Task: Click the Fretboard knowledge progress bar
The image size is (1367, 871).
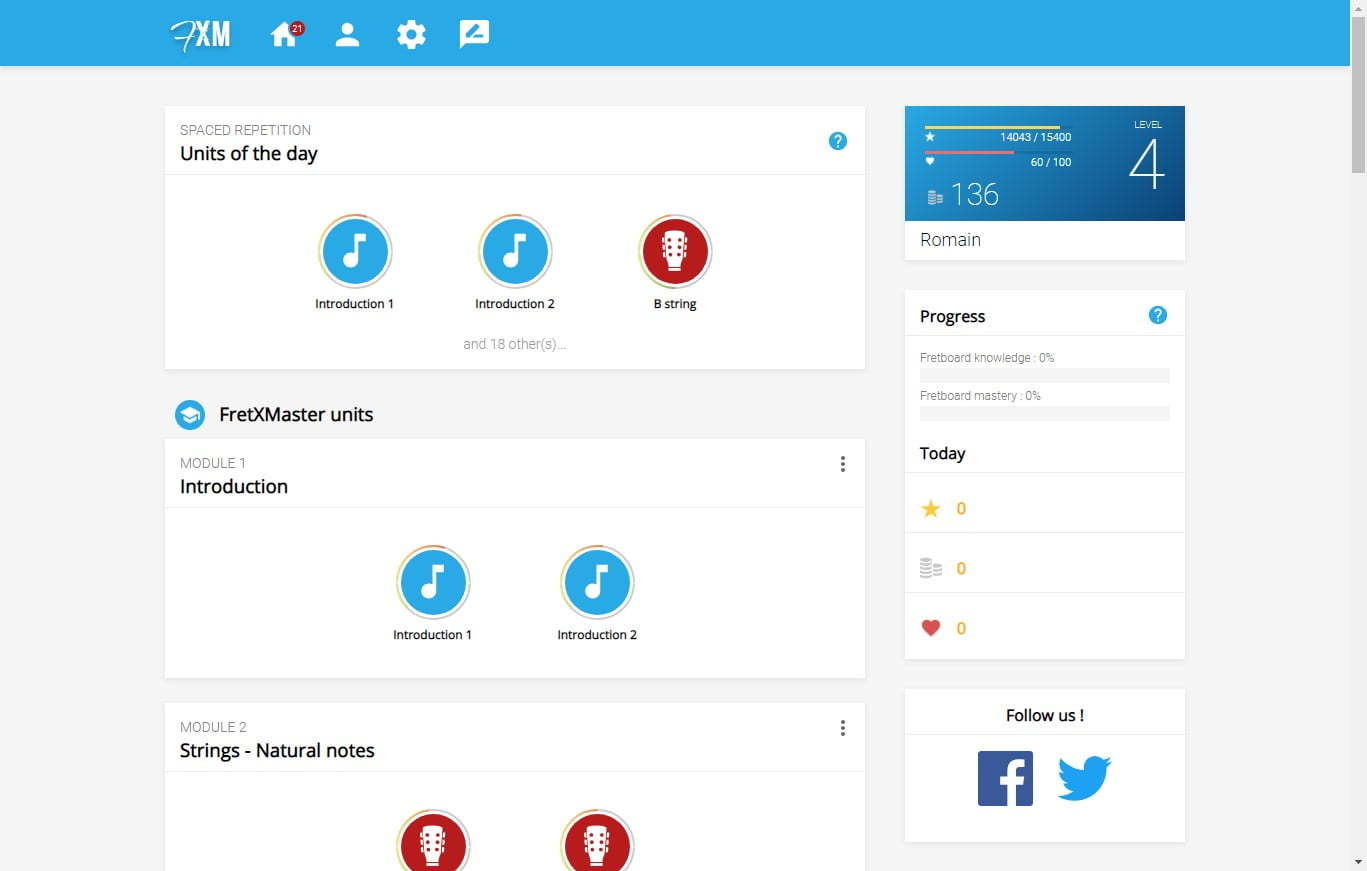Action: 1045,375
